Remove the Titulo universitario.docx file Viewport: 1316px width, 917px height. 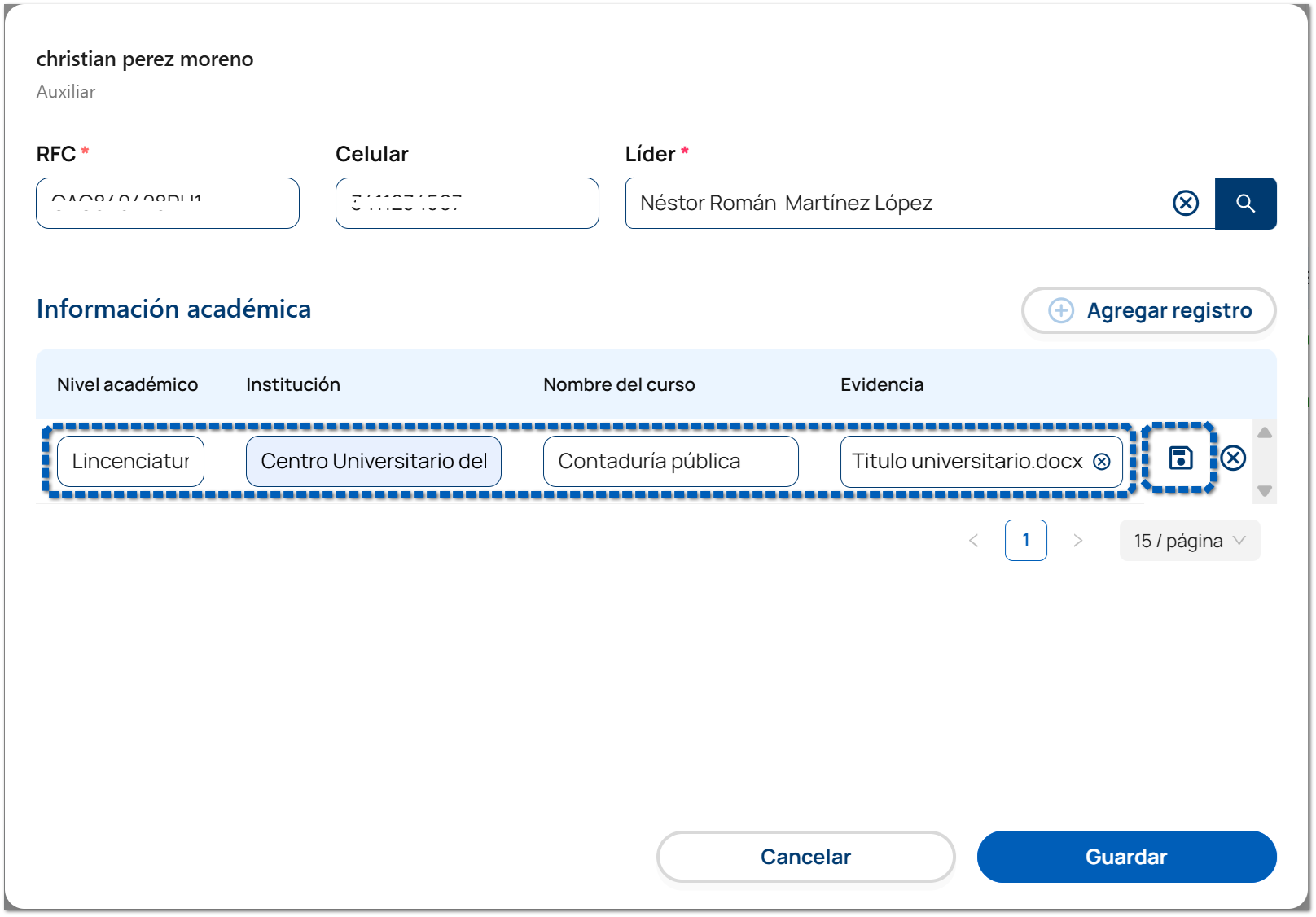point(1102,462)
